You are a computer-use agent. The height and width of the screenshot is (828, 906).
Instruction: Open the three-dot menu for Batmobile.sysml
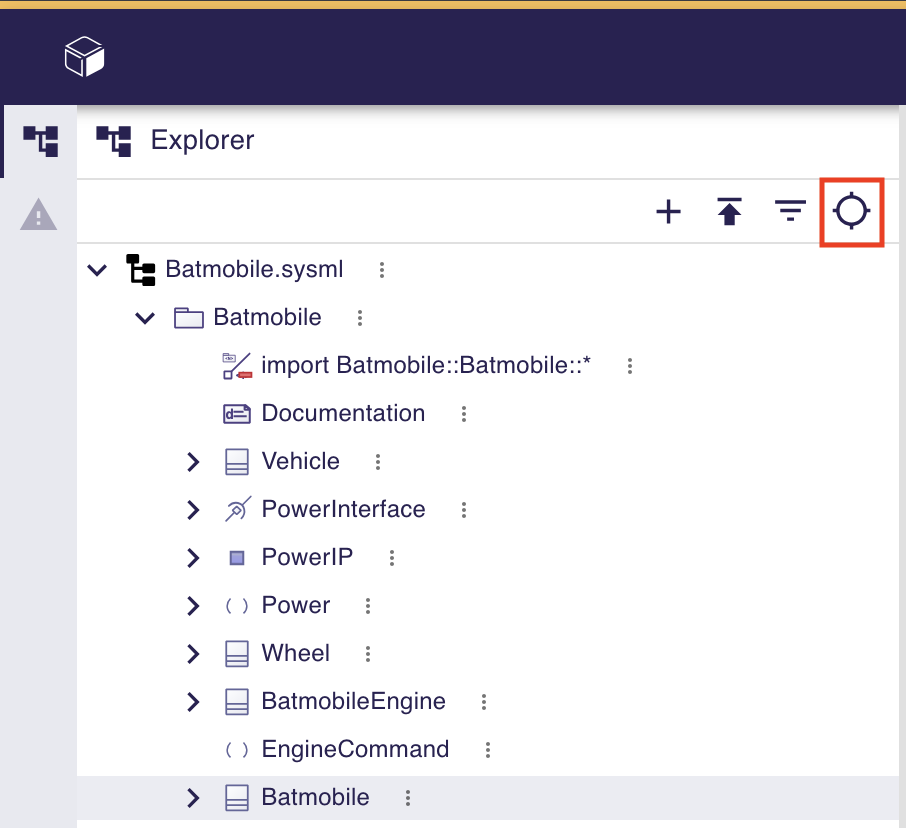[x=381, y=269]
